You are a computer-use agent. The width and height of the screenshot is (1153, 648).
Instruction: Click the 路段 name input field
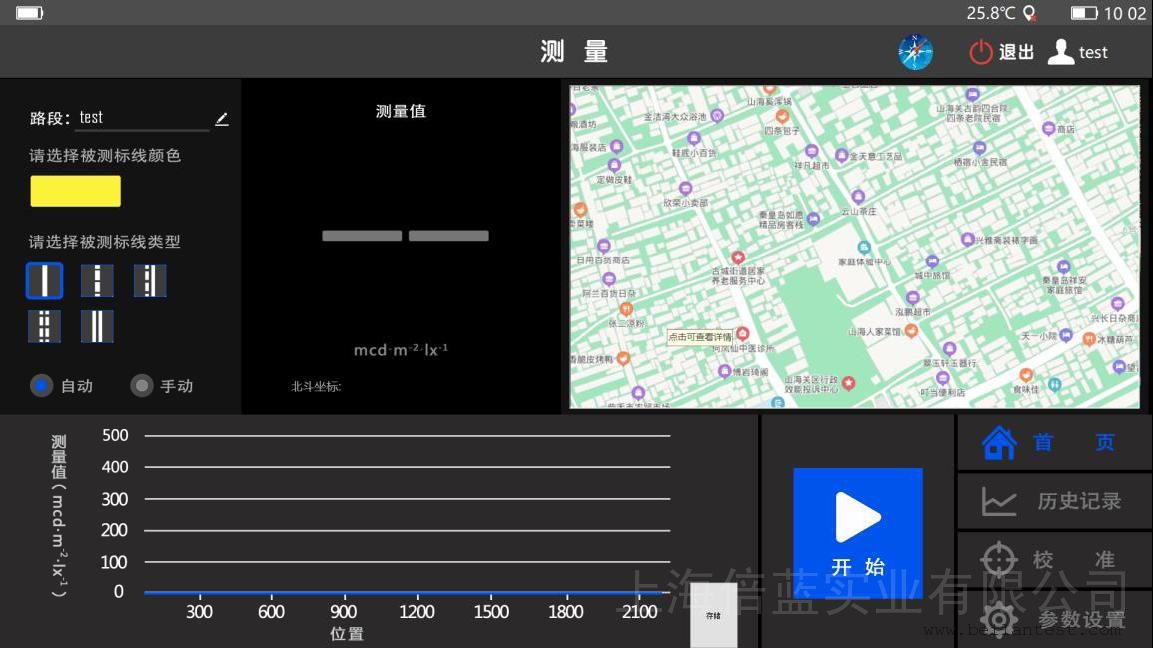(145, 118)
